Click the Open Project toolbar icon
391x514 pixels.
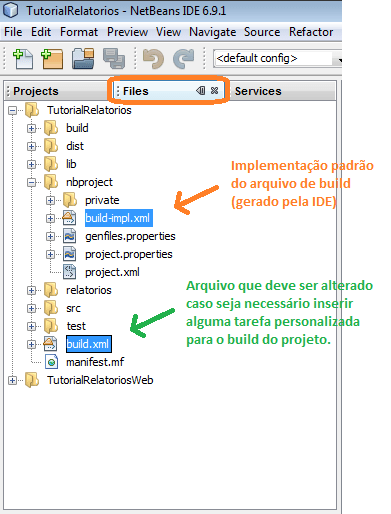coord(83,58)
